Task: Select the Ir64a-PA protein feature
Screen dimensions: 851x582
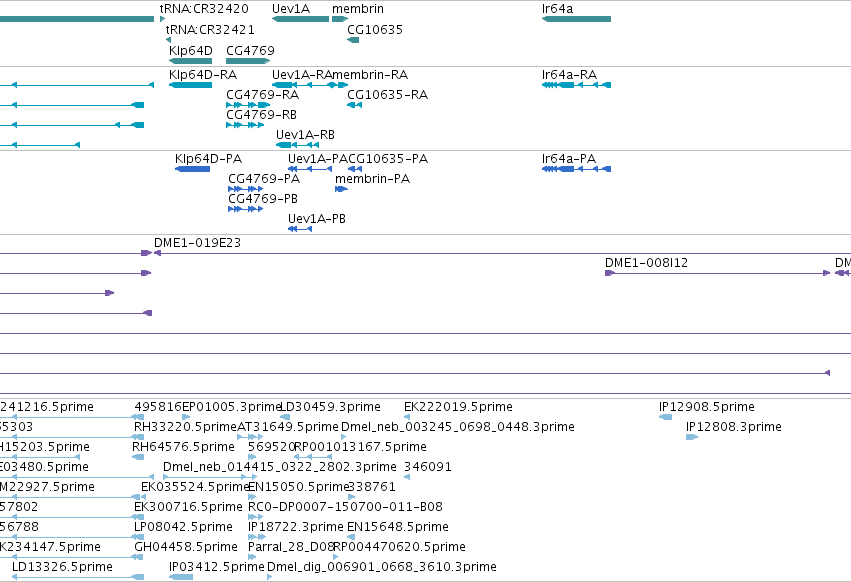Action: (576, 169)
